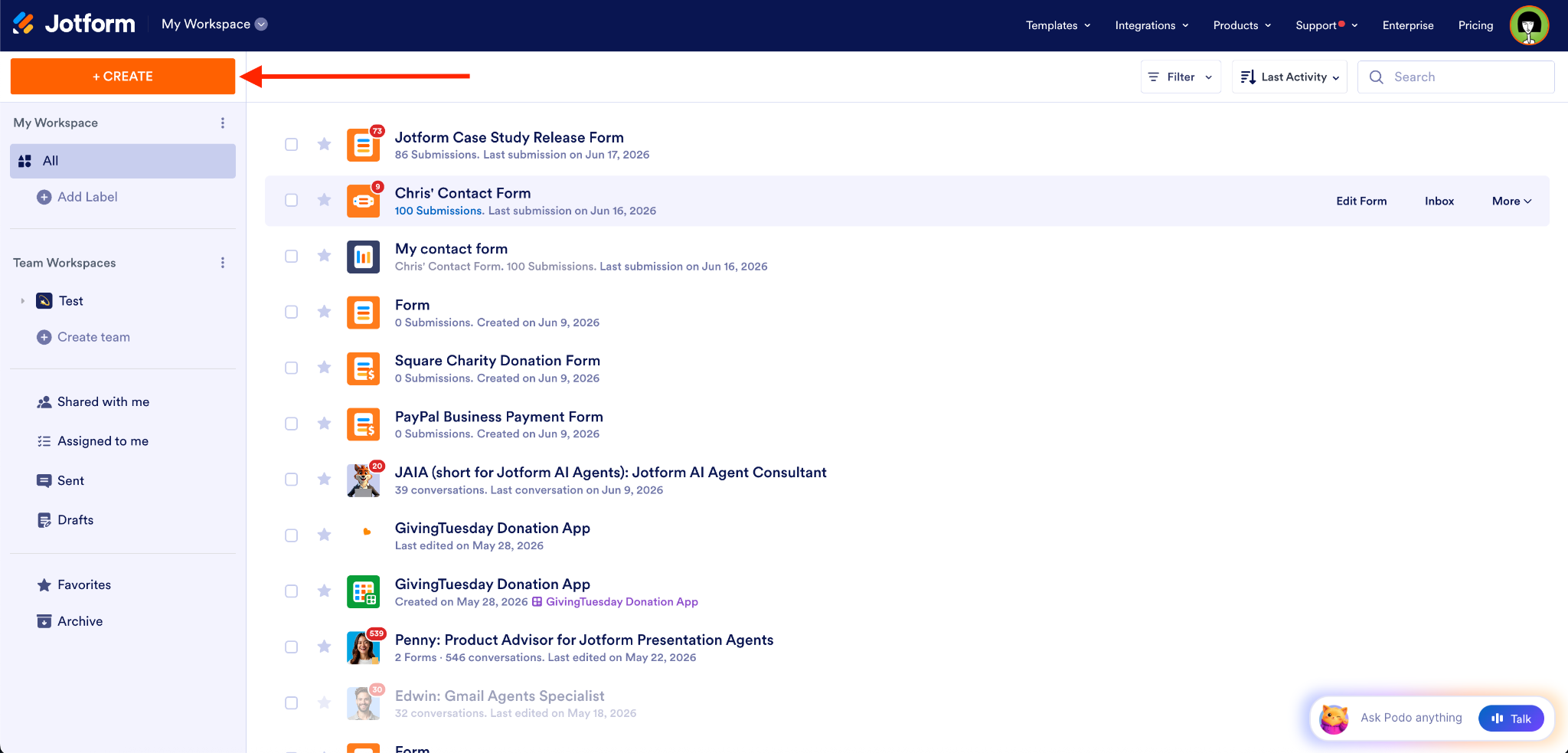
Task: Select the Penny Product Advisor checkbox
Action: [292, 647]
